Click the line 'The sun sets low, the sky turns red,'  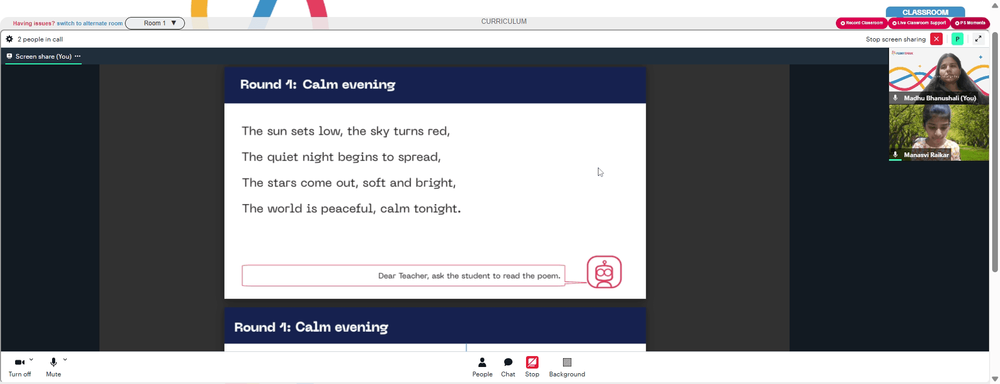346,131
